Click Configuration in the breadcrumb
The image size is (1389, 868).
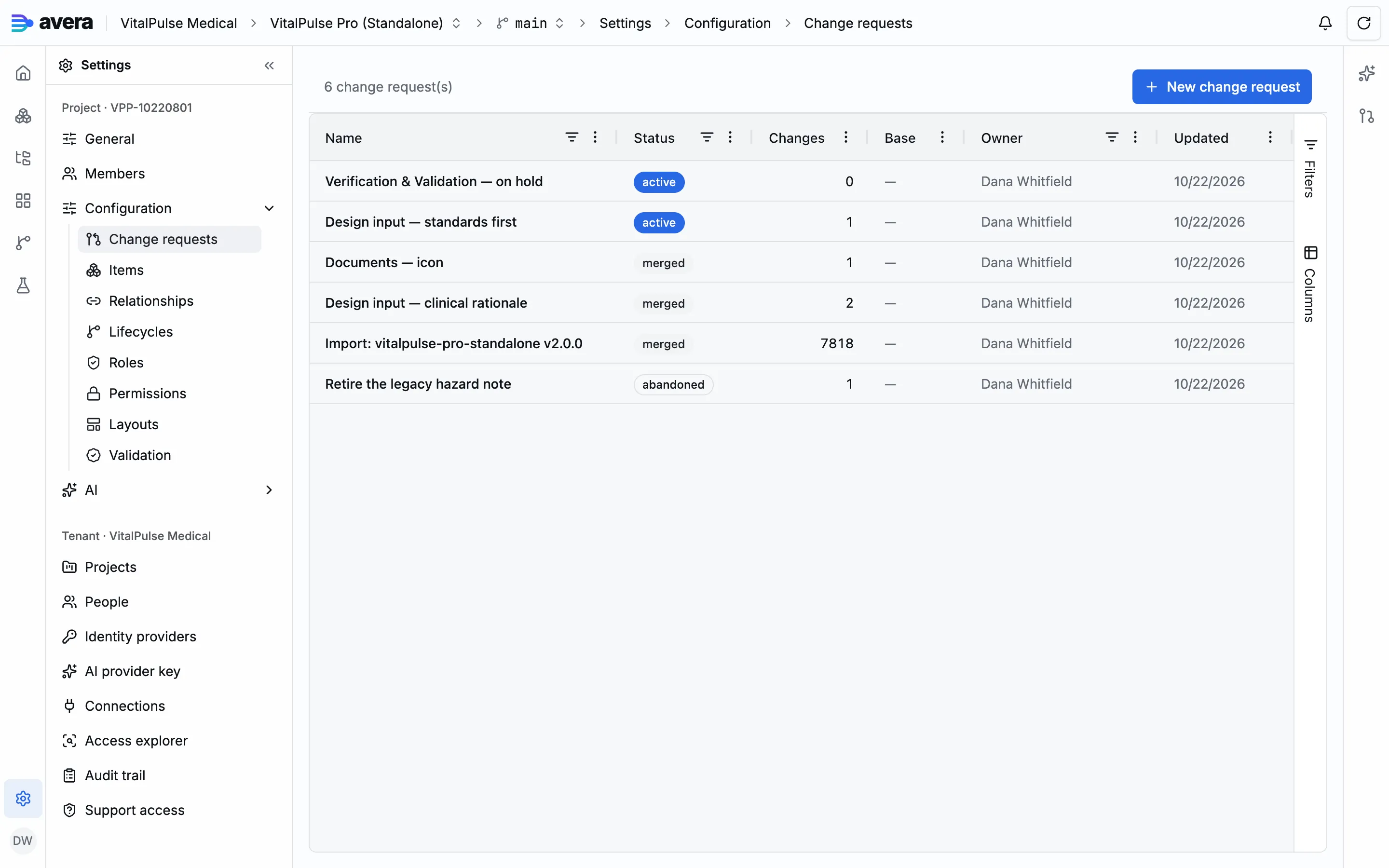727,23
